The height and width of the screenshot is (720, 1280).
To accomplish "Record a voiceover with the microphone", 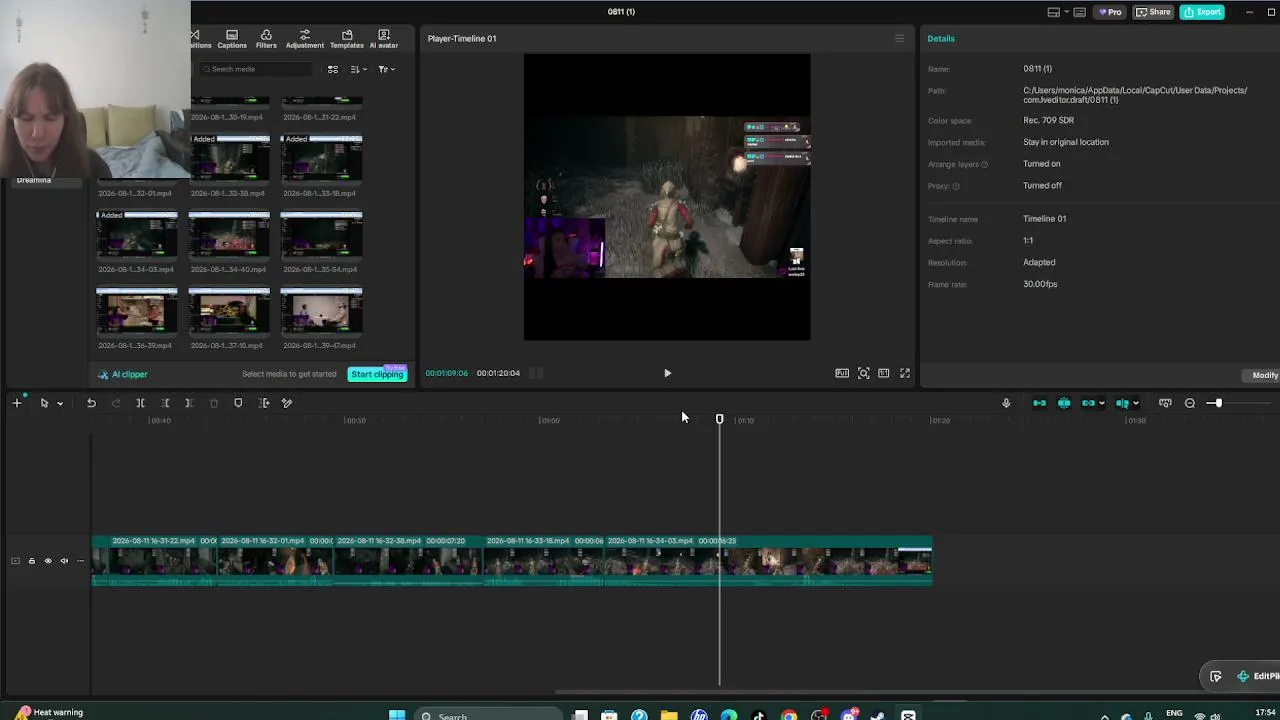I will click(x=1006, y=403).
